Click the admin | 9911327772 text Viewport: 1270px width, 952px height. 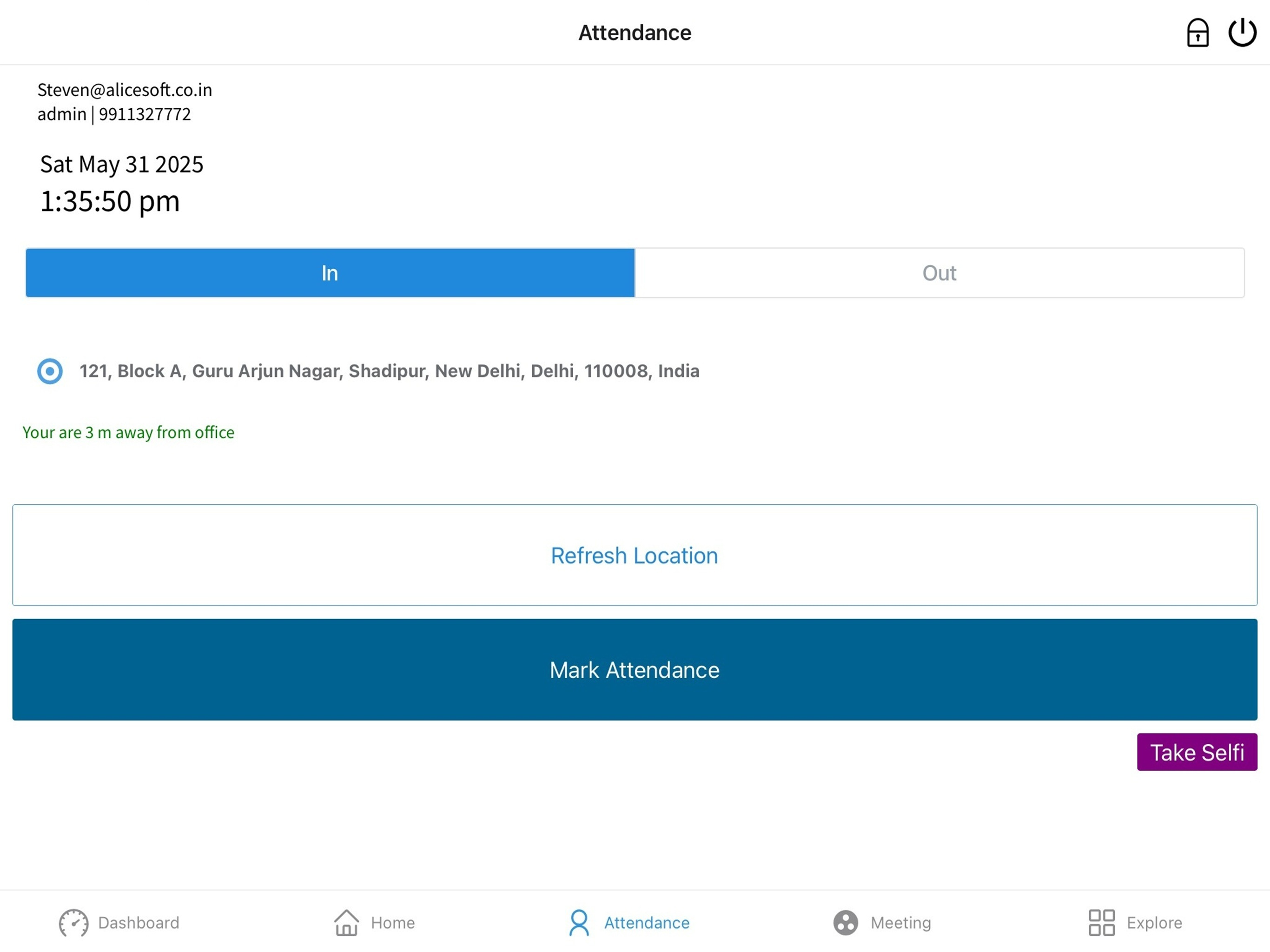pos(114,114)
